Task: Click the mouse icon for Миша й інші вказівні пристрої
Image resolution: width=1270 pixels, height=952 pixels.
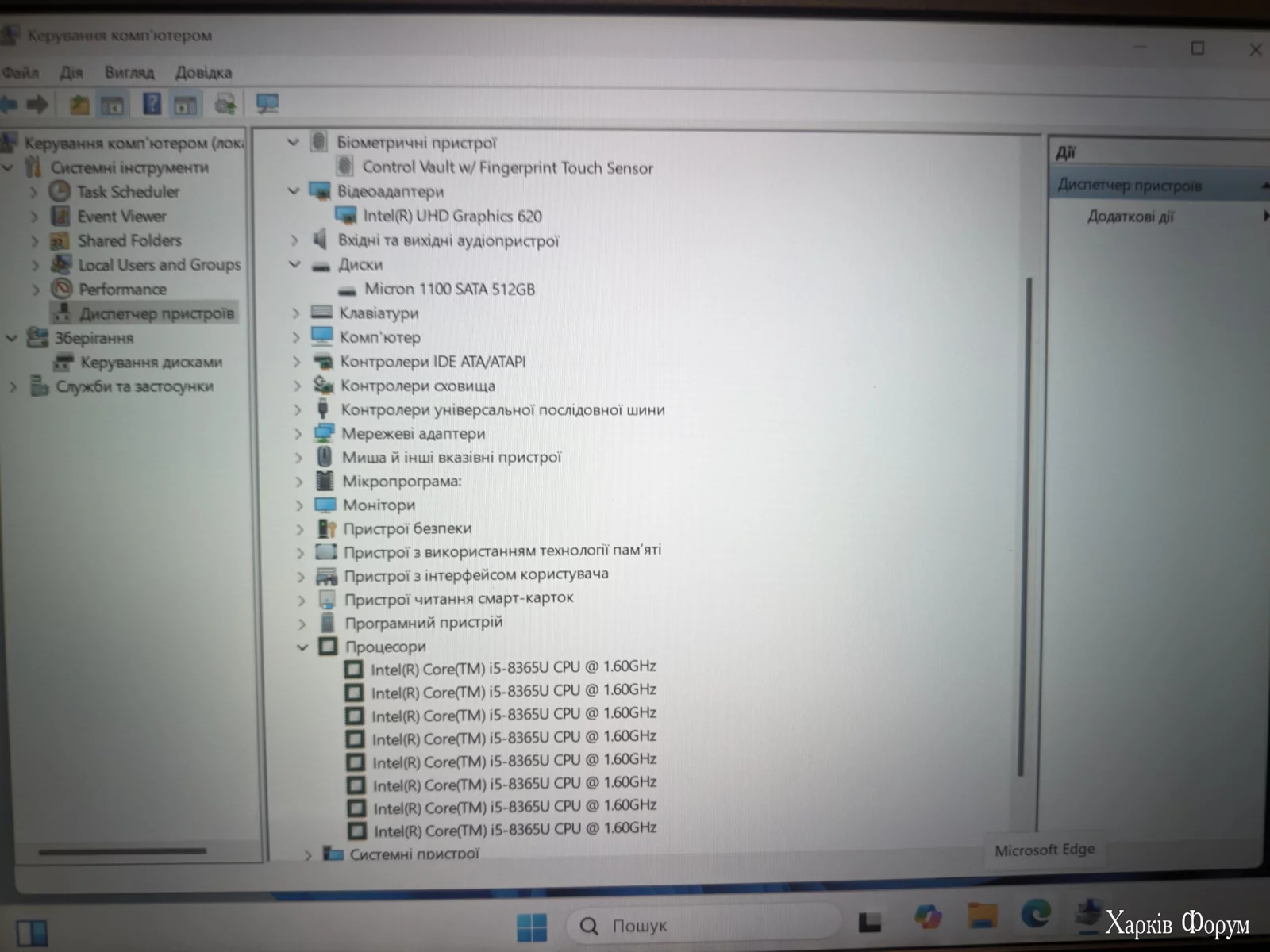Action: (x=325, y=457)
